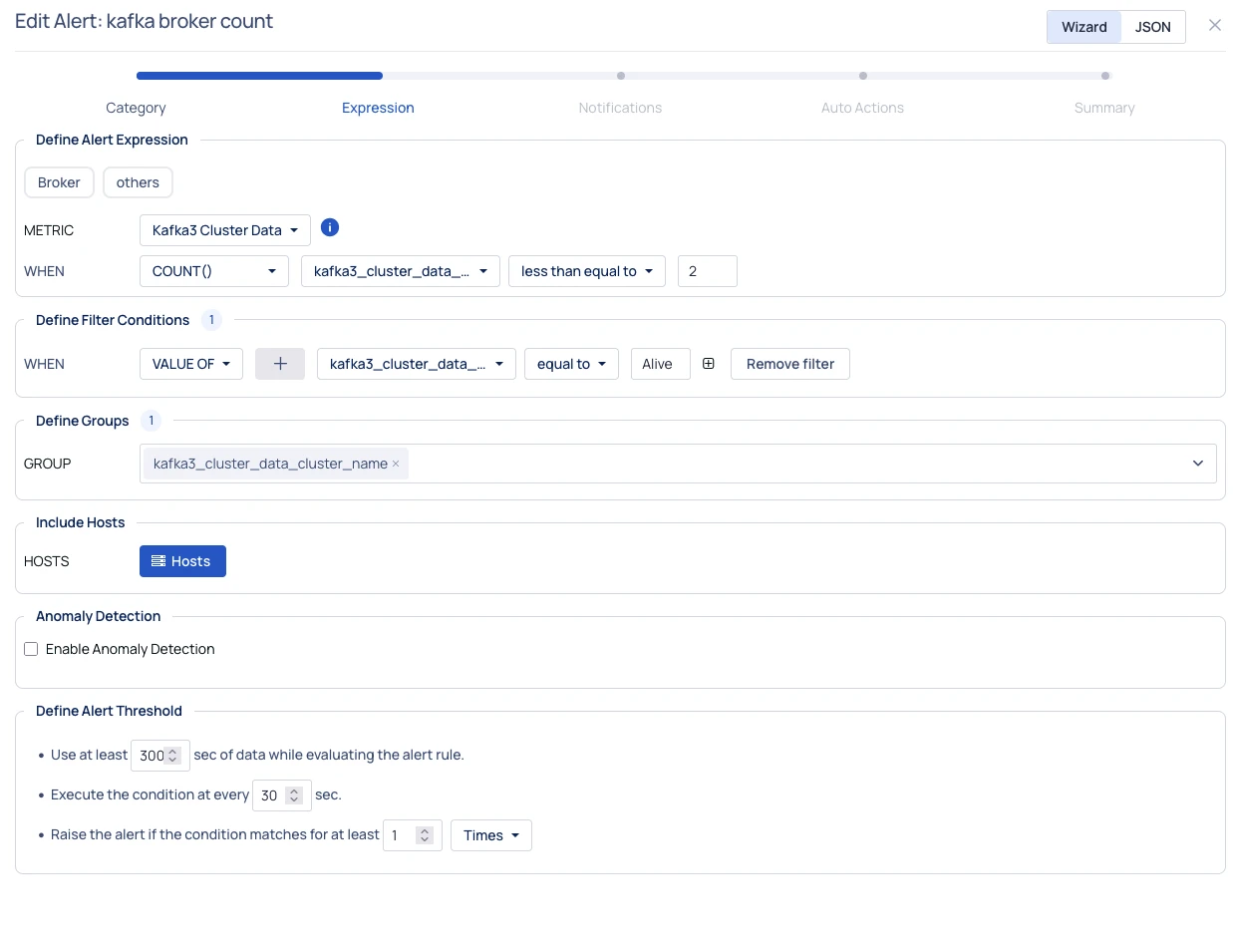Go to the Notifications step
The image size is (1233, 952).
click(620, 108)
